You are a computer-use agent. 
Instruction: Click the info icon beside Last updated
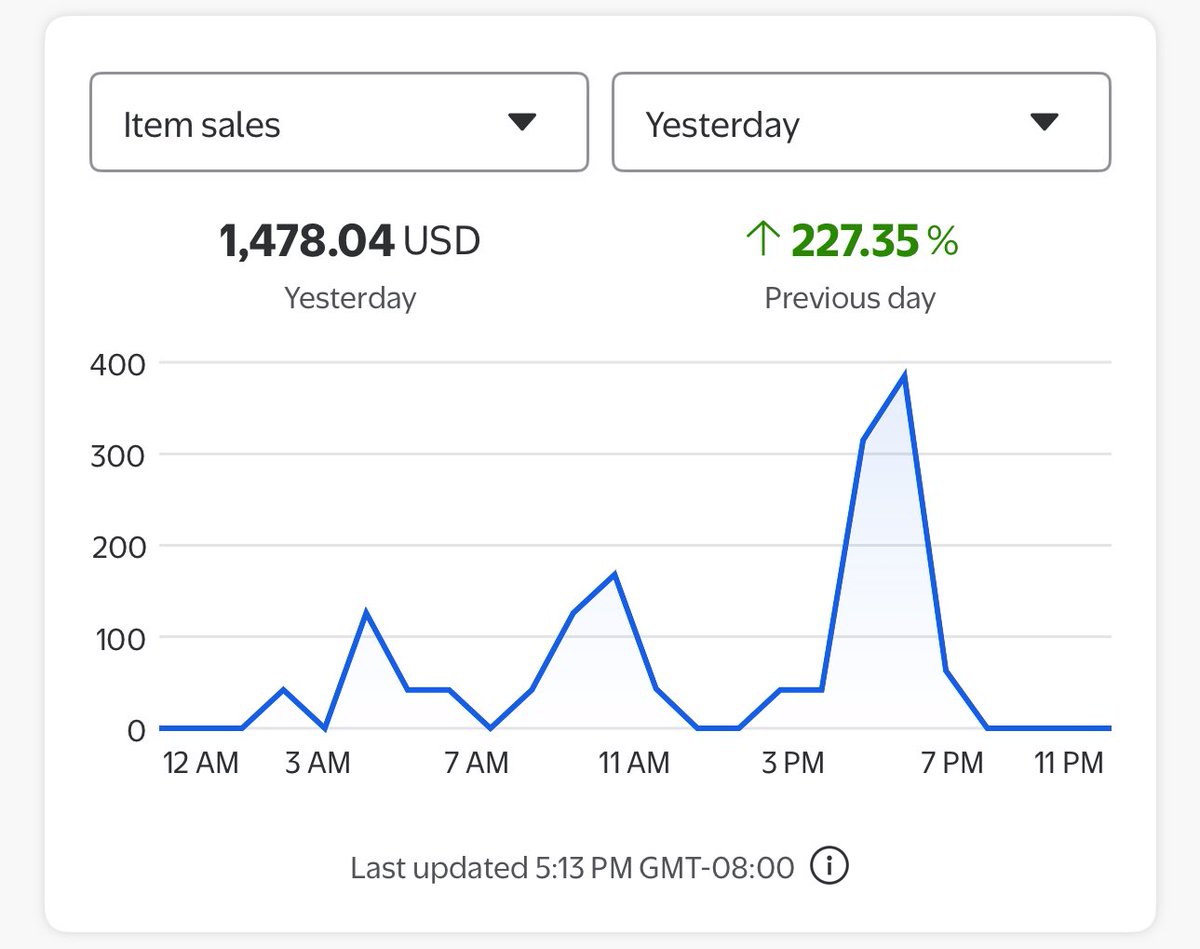pyautogui.click(x=829, y=867)
